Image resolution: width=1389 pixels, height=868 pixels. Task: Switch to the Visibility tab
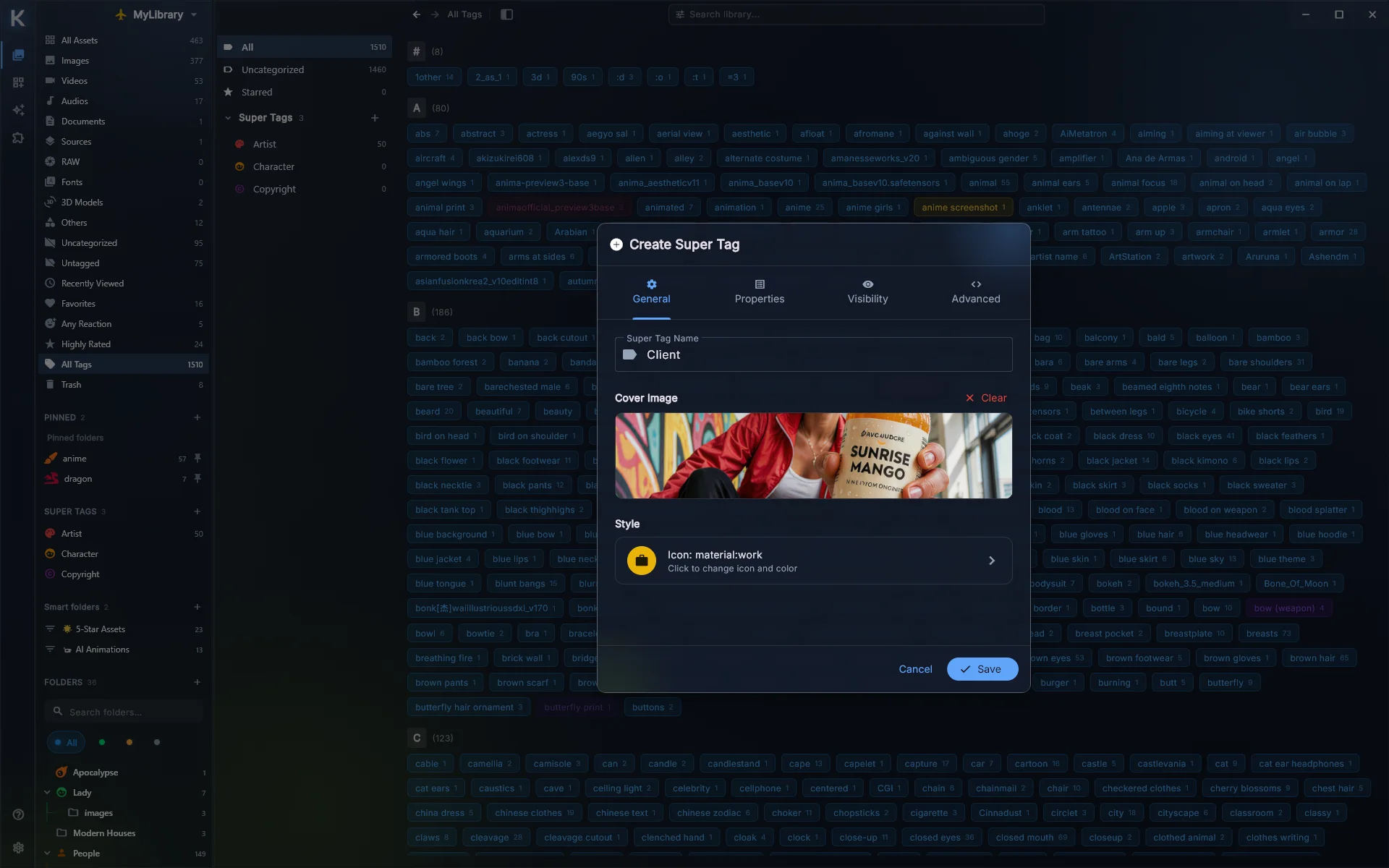[867, 292]
